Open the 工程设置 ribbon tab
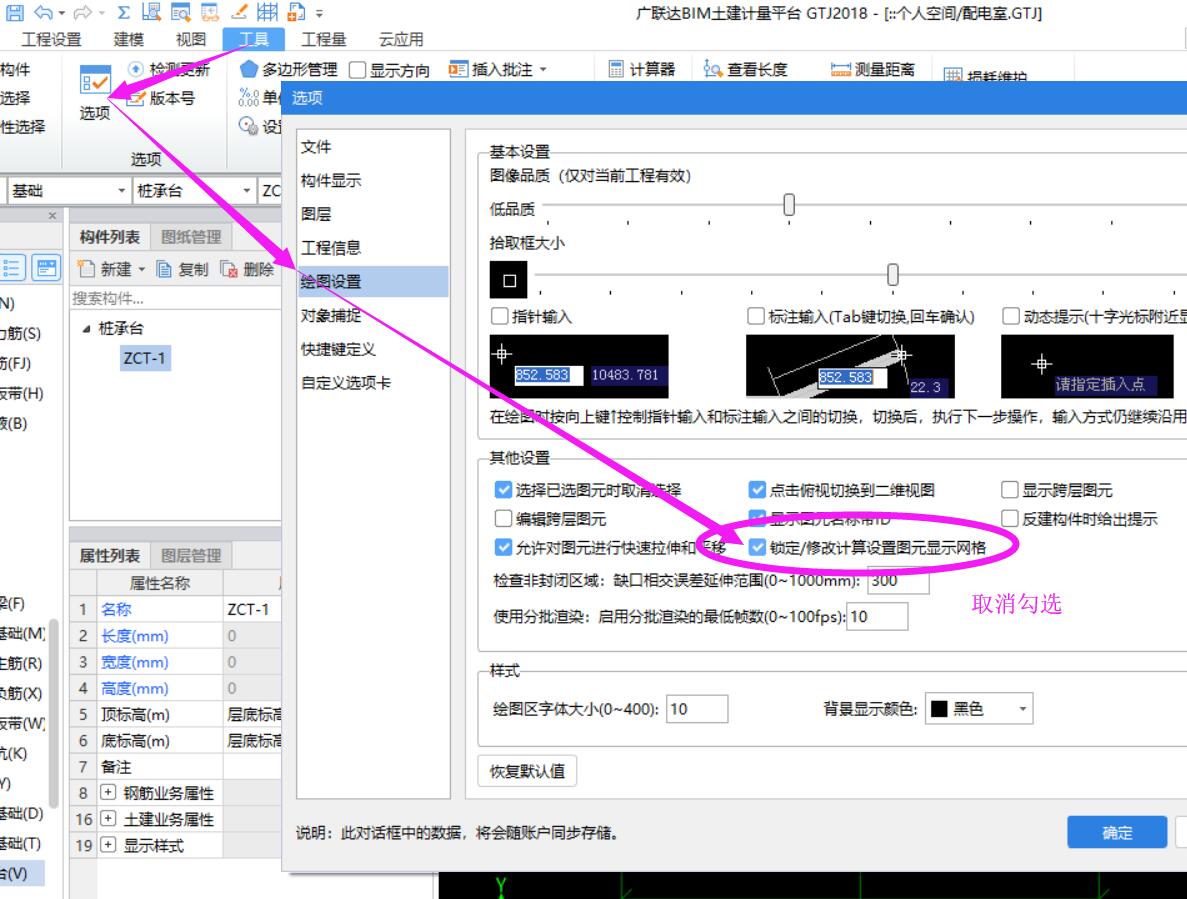This screenshot has width=1187, height=899. 51,39
